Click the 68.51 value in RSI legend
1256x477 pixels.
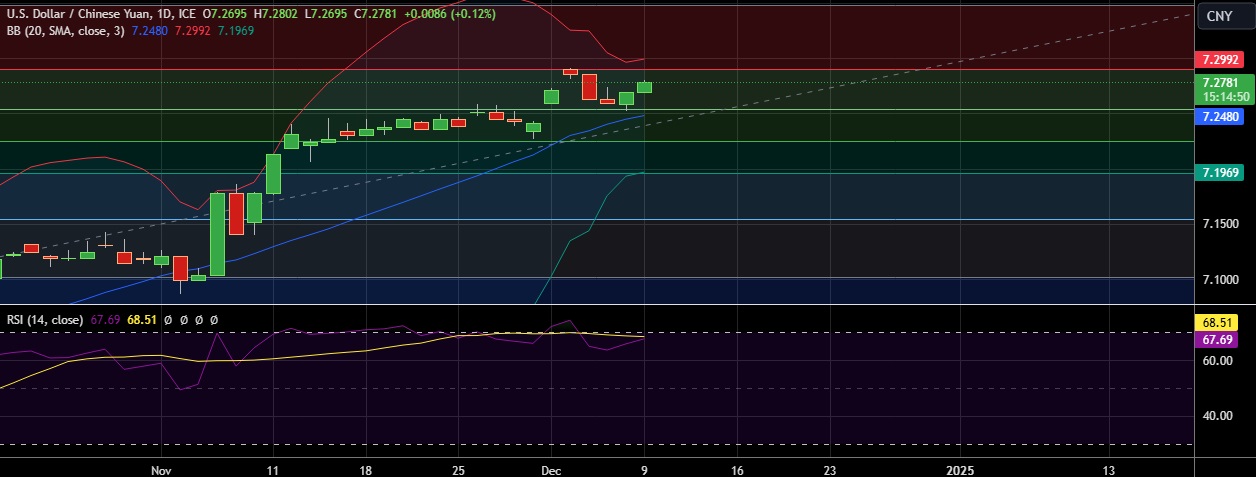tap(142, 320)
